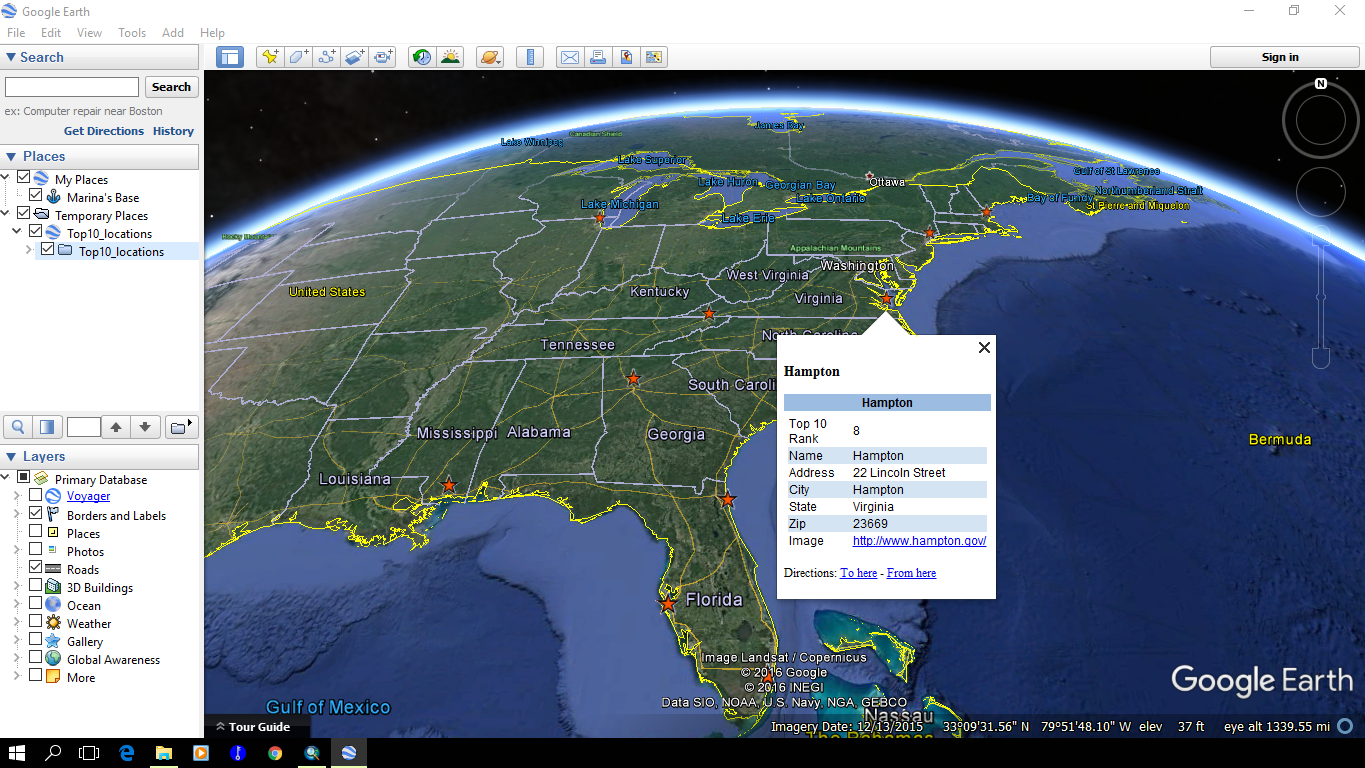Print the current view
The image size is (1365, 768).
[x=597, y=57]
